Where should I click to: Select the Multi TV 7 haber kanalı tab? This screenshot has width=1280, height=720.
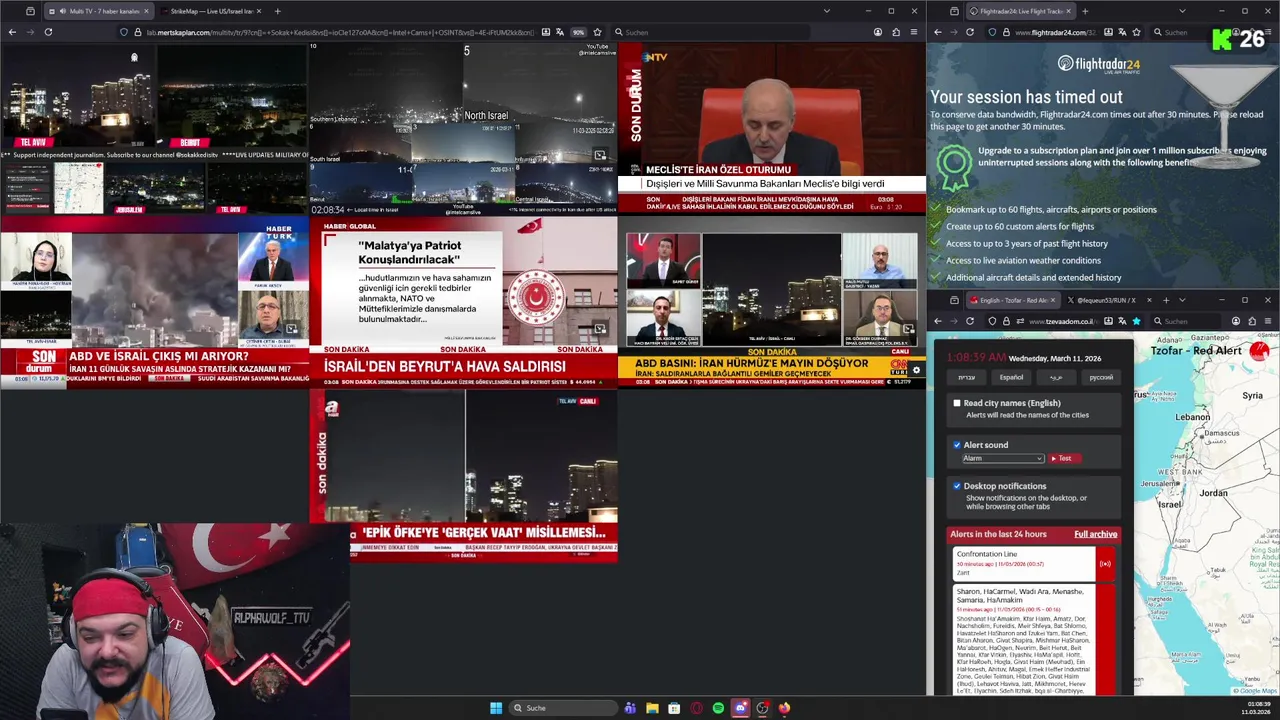(x=98, y=11)
